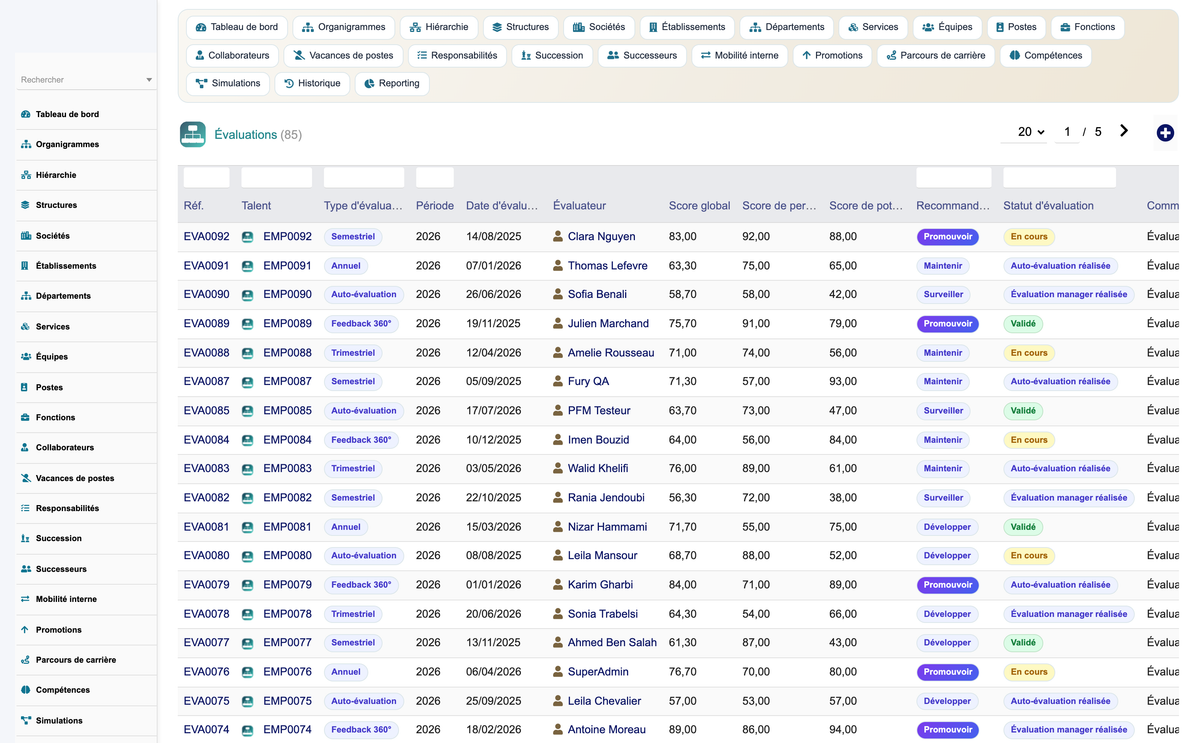Click the sidebar Successeurs icon
1200x743 pixels.
point(25,569)
